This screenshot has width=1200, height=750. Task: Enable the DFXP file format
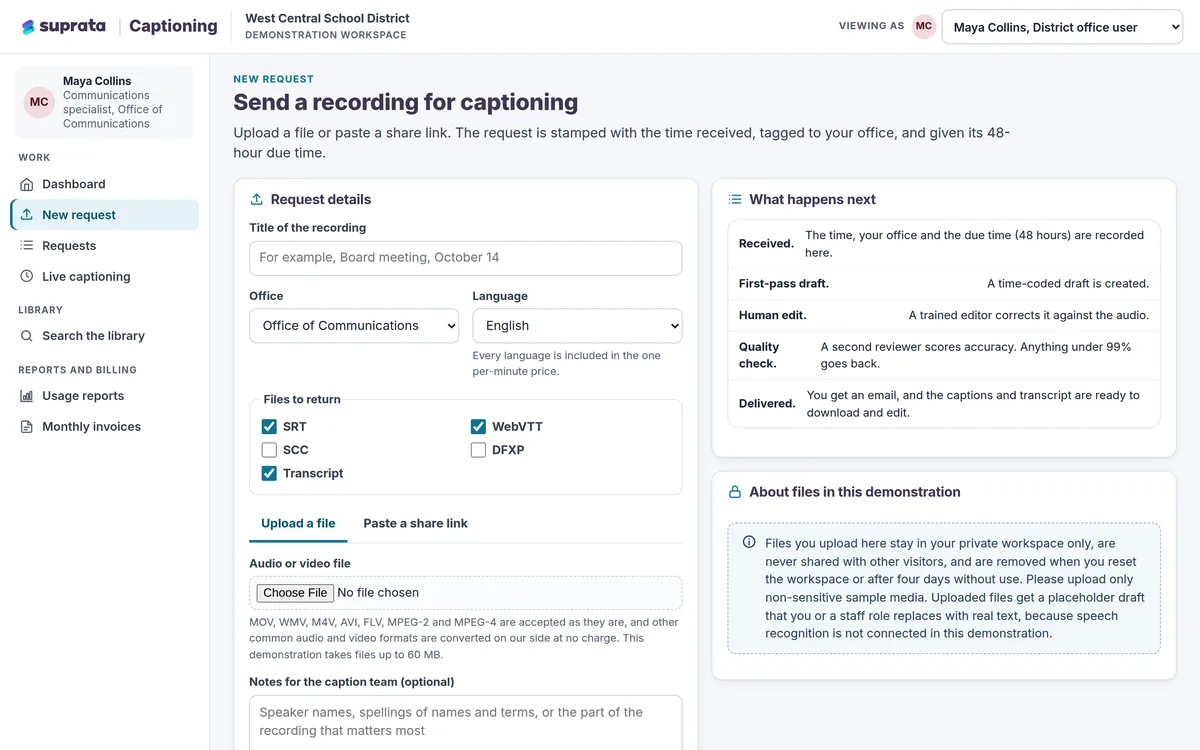pyautogui.click(x=478, y=450)
